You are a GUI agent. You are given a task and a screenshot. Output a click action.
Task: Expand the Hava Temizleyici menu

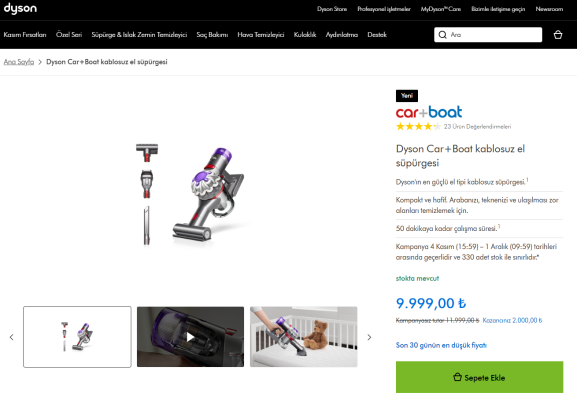click(x=261, y=35)
